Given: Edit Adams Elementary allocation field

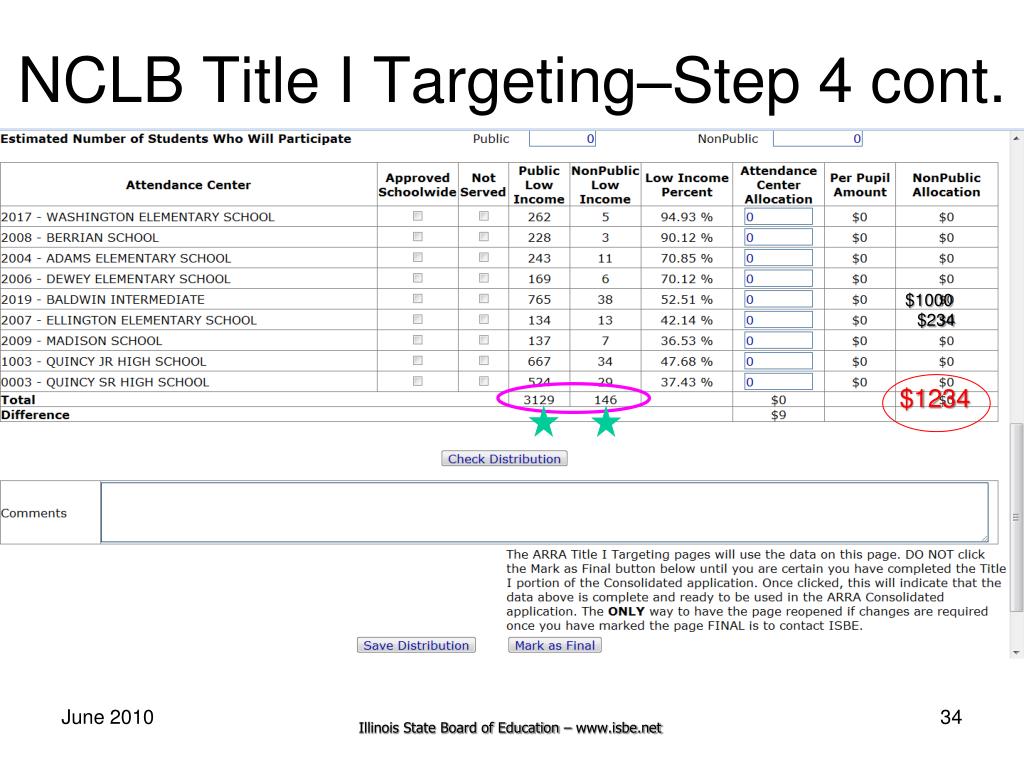Looking at the screenshot, I should (778, 258).
